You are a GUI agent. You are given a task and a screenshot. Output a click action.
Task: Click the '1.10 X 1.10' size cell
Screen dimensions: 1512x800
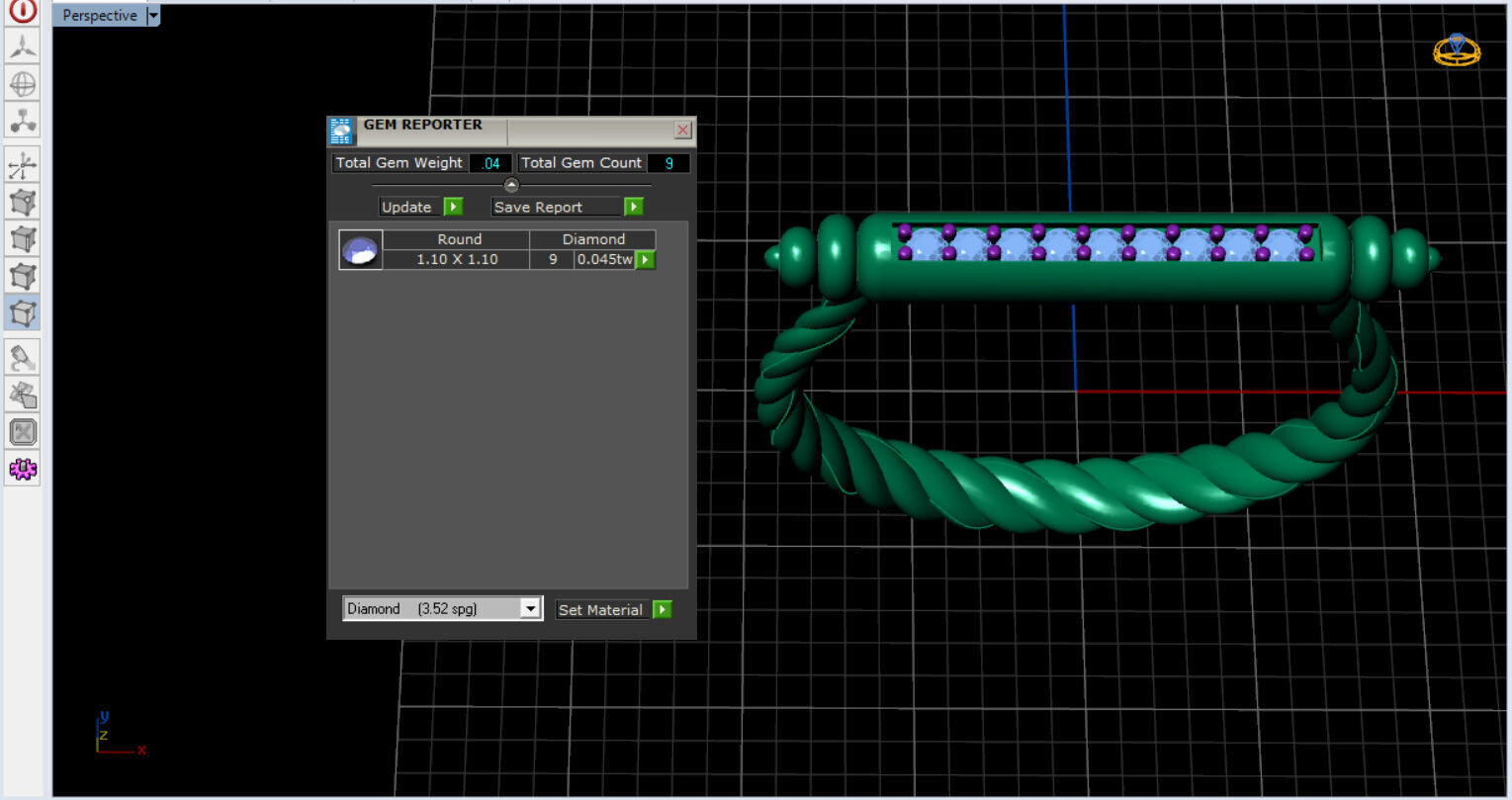click(x=457, y=259)
